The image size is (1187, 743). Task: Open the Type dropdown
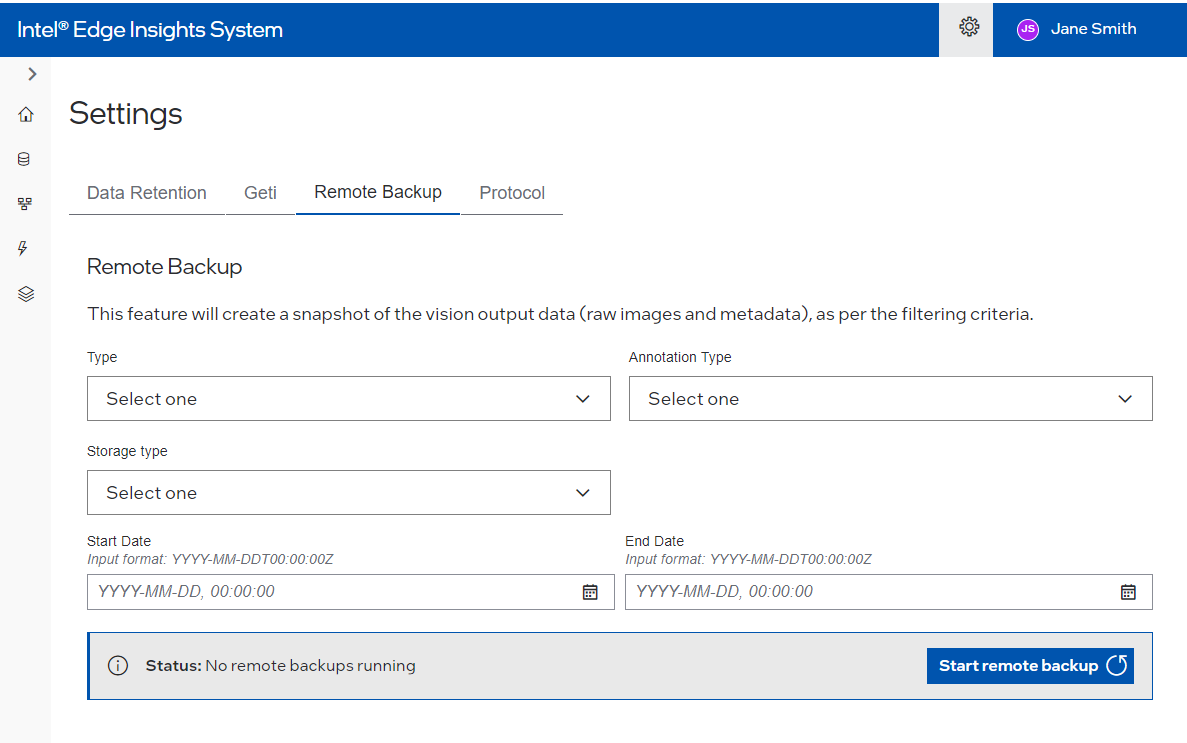click(349, 398)
